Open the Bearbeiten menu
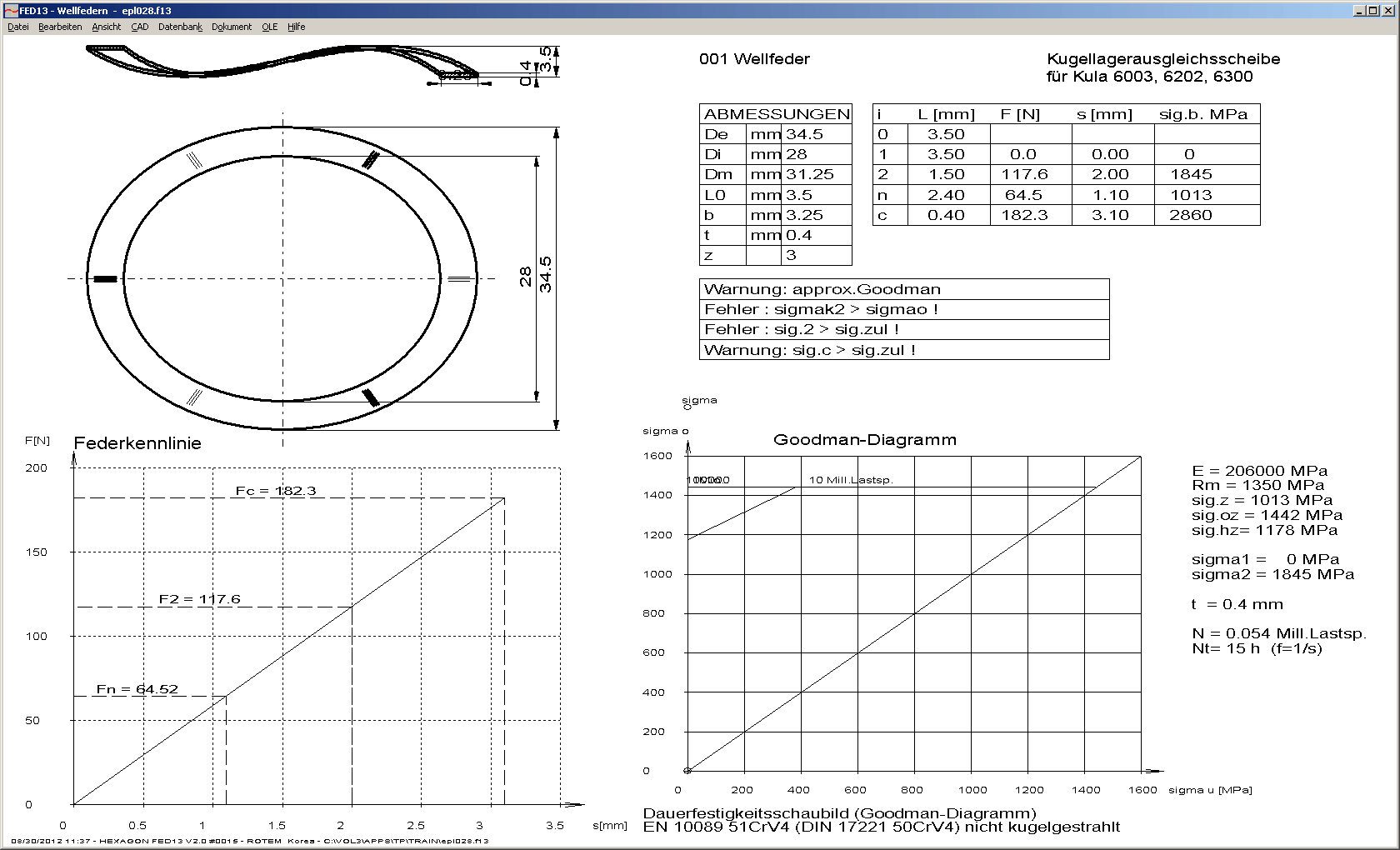1400x850 pixels. pos(60,27)
